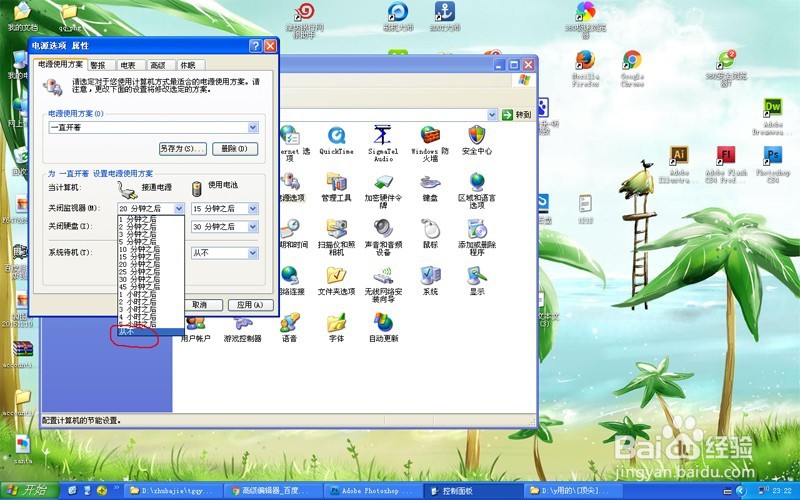Viewport: 800px width, 500px height.
Task: Select 45 分钟之后 from the list
Action: [x=151, y=287]
